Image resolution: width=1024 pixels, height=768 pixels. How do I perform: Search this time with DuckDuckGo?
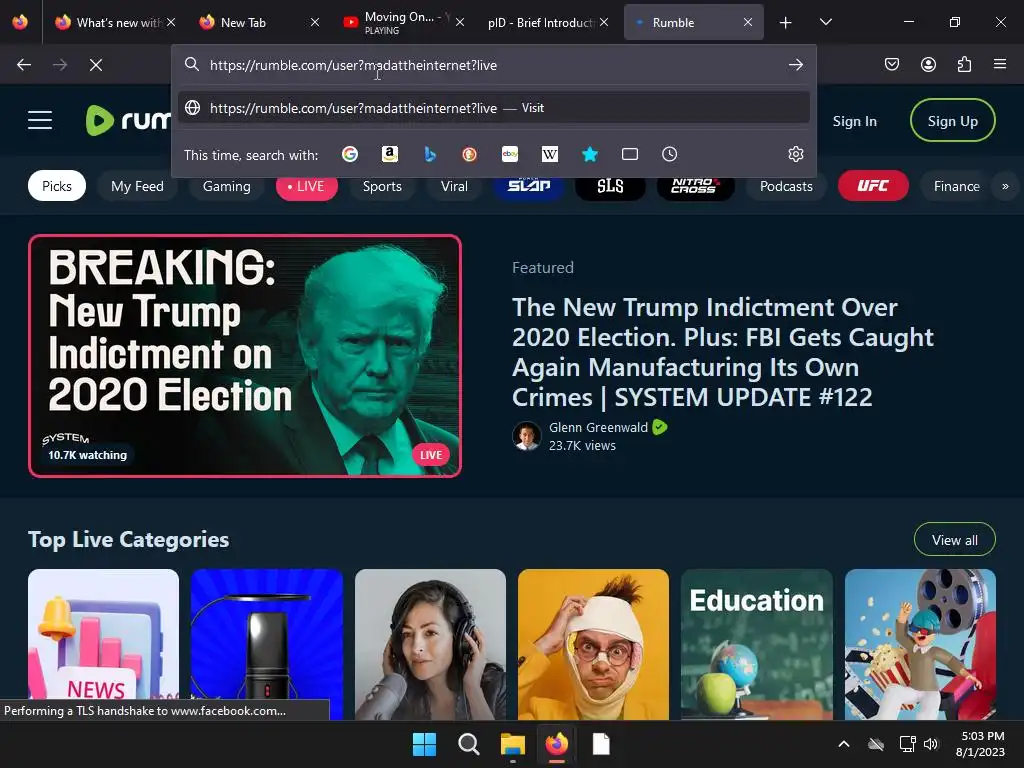click(470, 154)
